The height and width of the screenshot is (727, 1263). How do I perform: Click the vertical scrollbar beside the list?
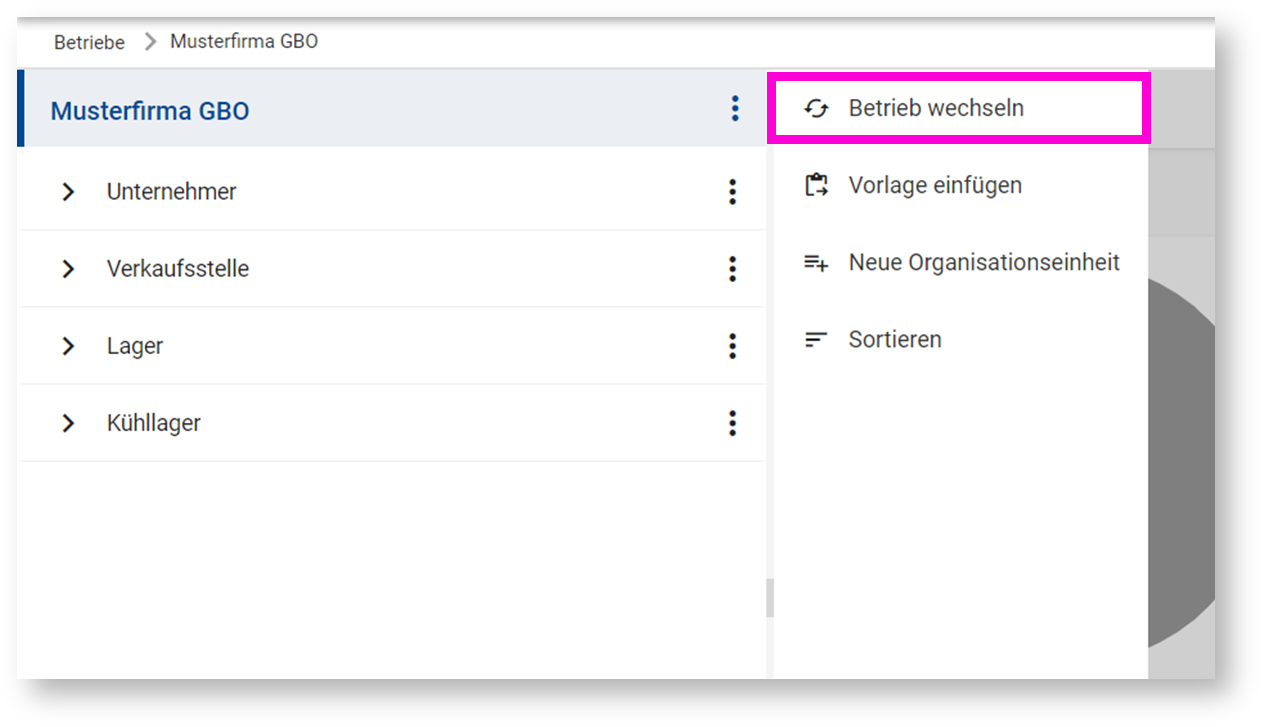click(769, 598)
